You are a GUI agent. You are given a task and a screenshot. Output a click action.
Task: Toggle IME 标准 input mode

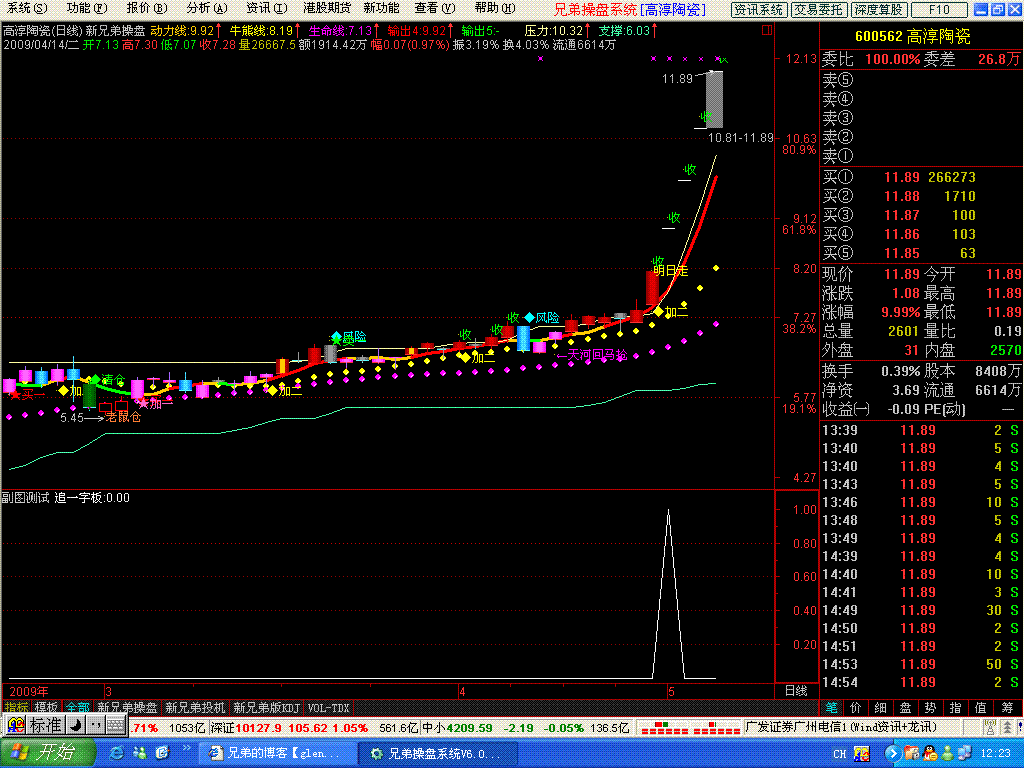(45, 725)
